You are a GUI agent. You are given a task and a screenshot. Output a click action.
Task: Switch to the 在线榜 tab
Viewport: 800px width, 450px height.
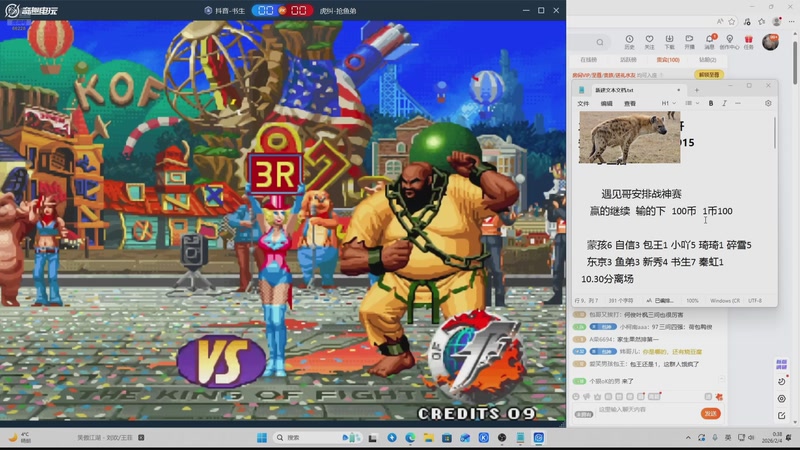(x=588, y=60)
